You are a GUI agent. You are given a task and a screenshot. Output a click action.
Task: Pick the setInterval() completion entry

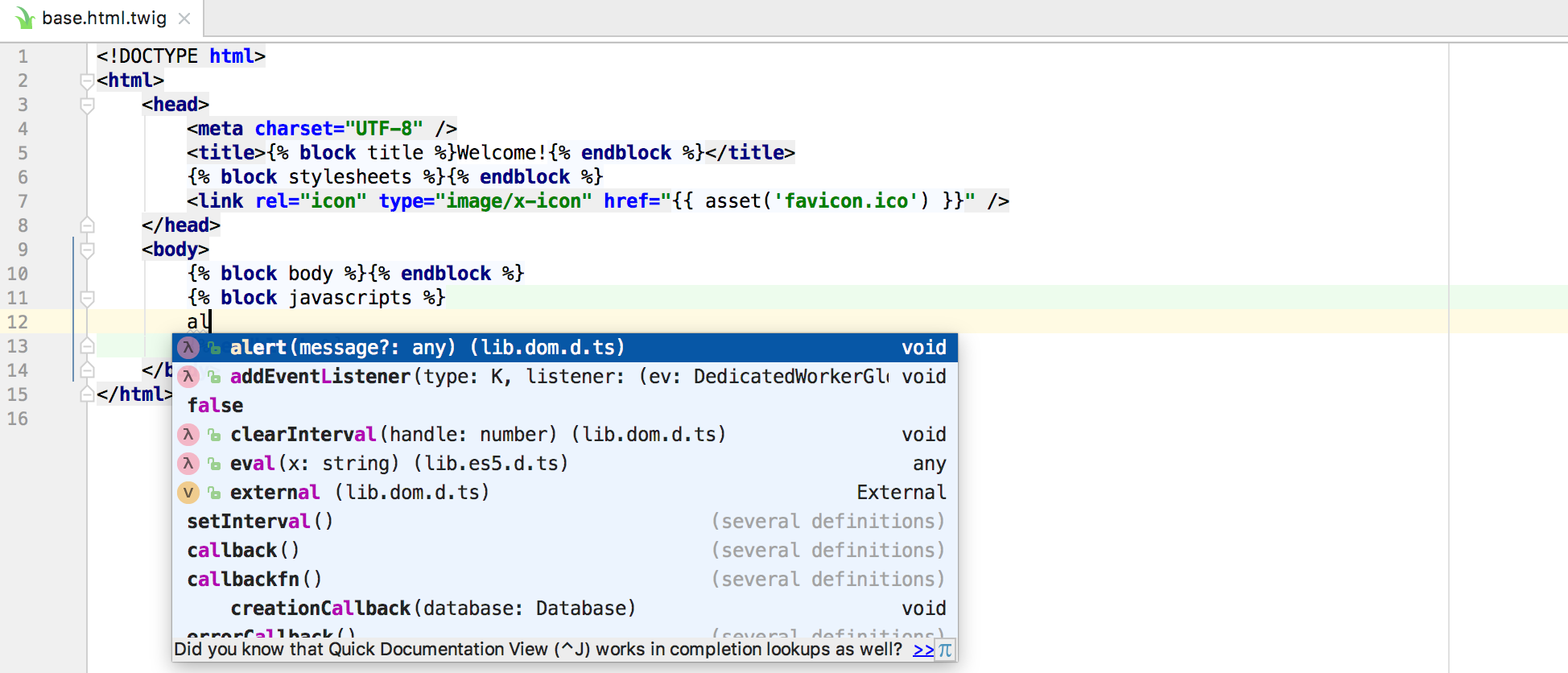coord(565,522)
